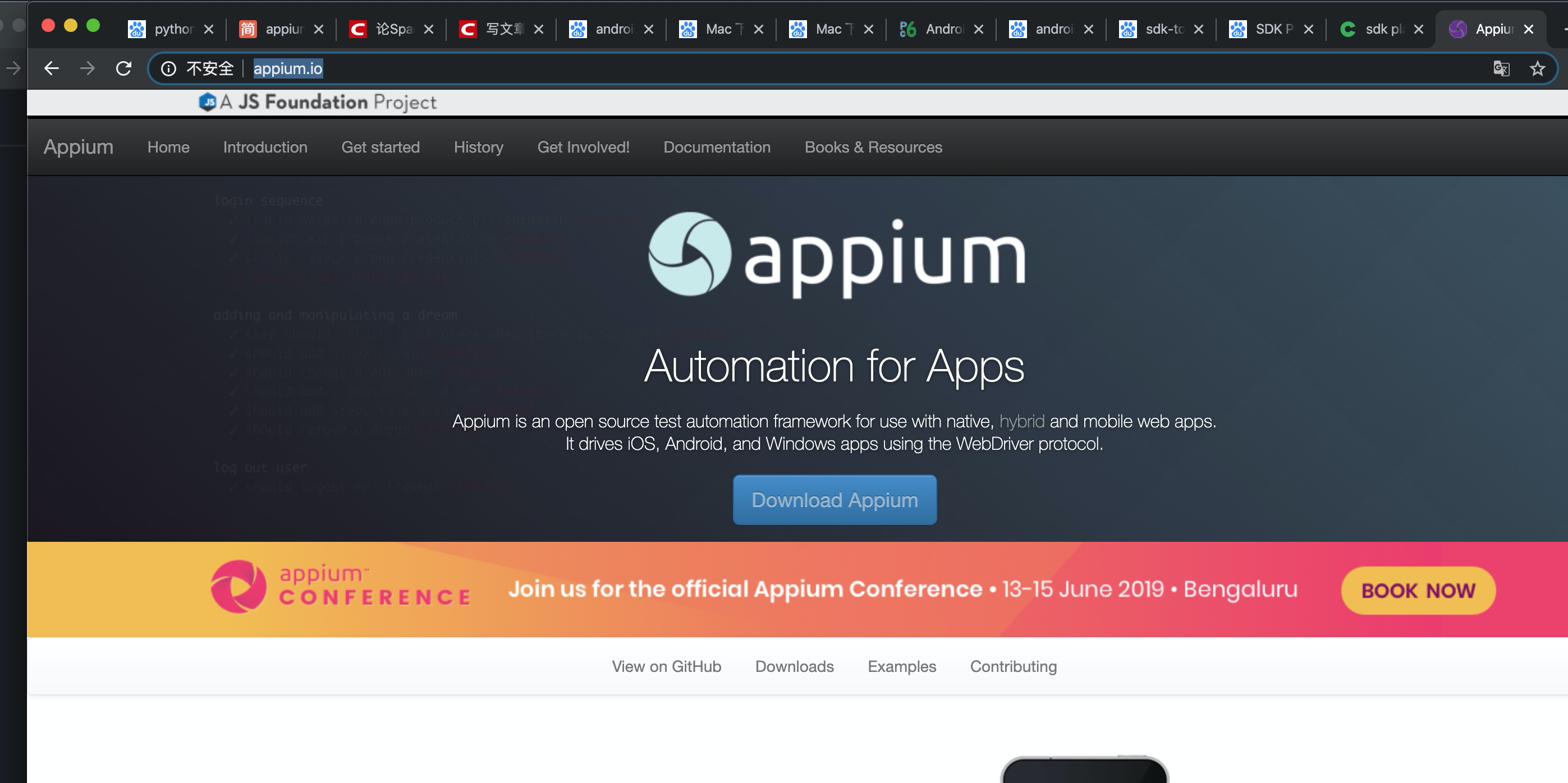Viewport: 1568px width, 783px height.
Task: Open the Introduction nav item
Action: [x=265, y=147]
